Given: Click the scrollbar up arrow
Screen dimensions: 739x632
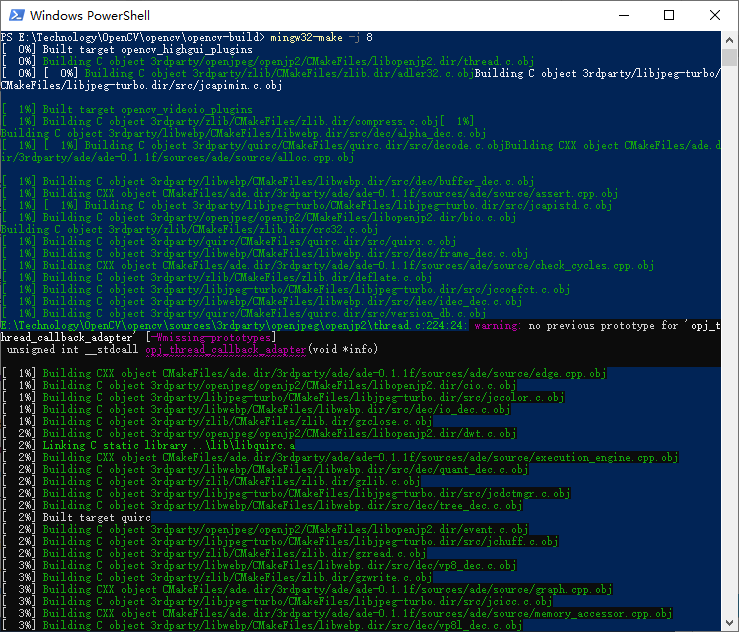Looking at the screenshot, I should pos(730,40).
